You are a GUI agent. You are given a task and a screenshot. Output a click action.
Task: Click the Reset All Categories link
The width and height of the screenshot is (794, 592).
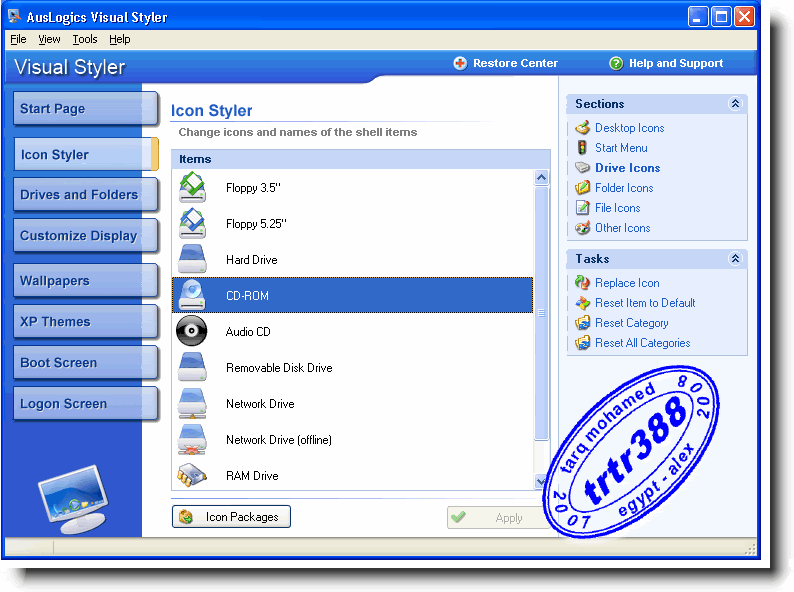pyautogui.click(x=643, y=343)
